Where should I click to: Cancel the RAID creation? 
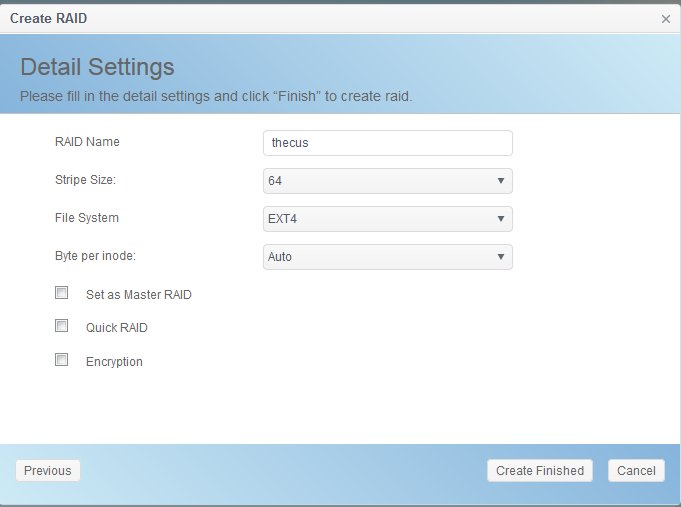(x=635, y=470)
